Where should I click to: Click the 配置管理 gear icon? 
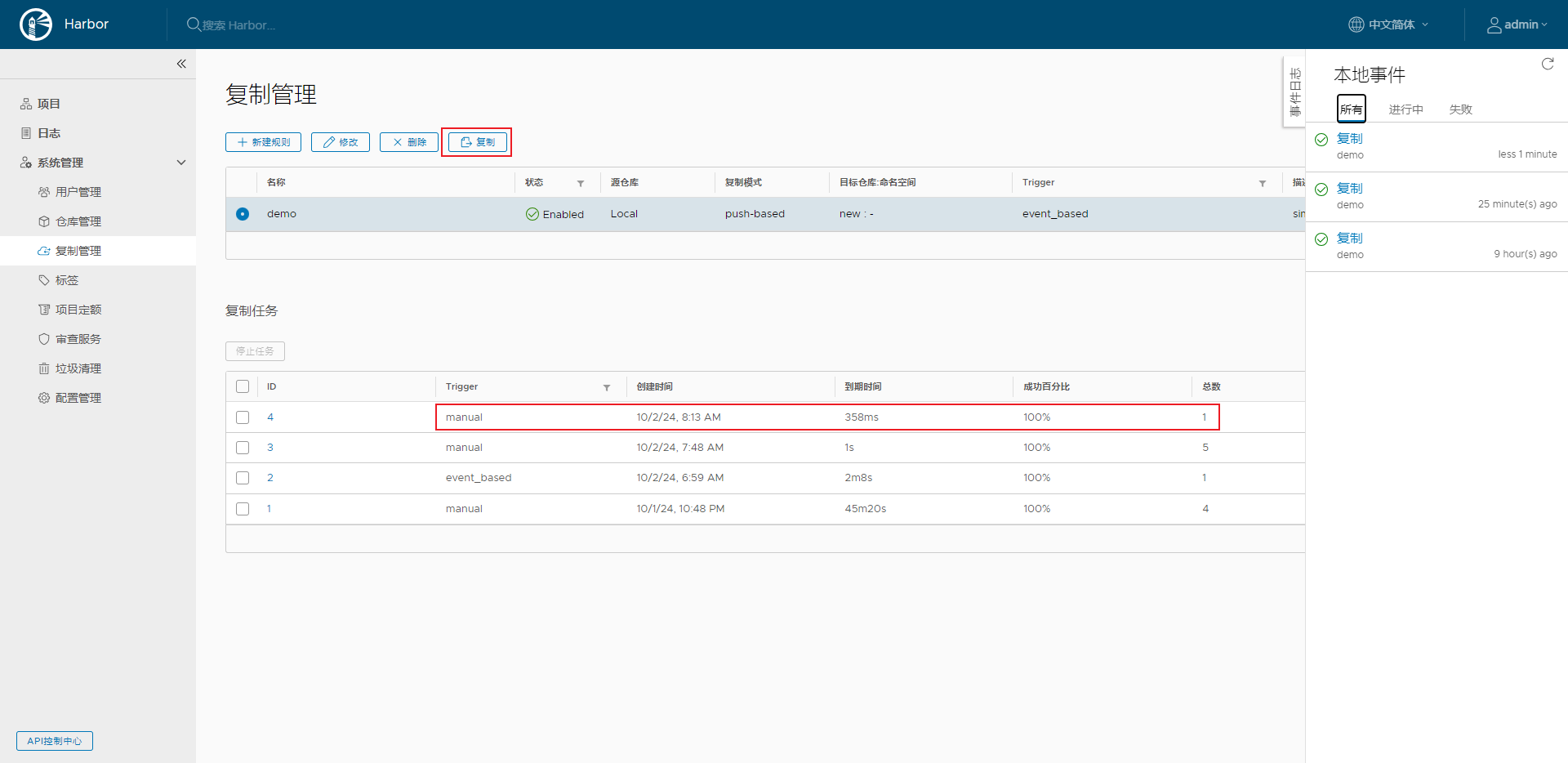44,398
